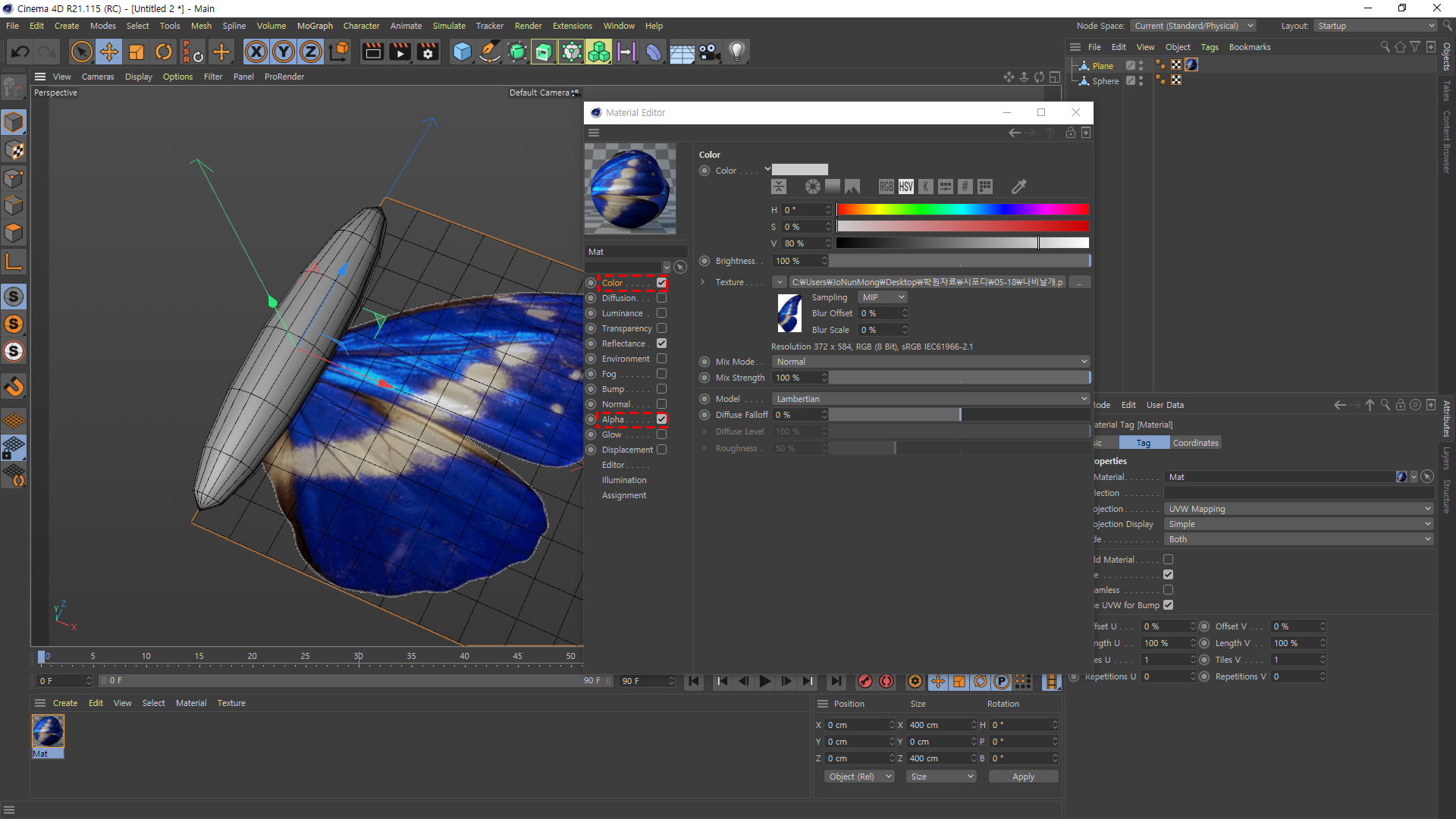Click the Undo arrow icon

pos(20,52)
